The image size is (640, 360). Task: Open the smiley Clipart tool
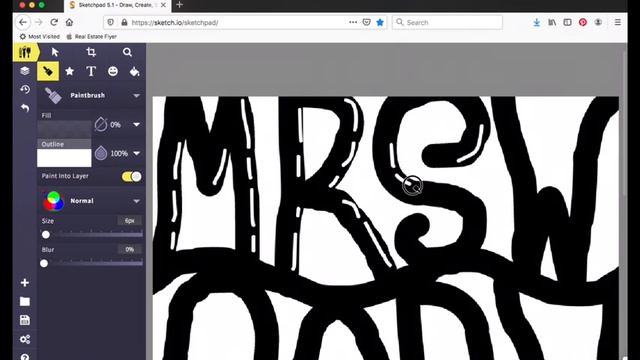coord(113,71)
